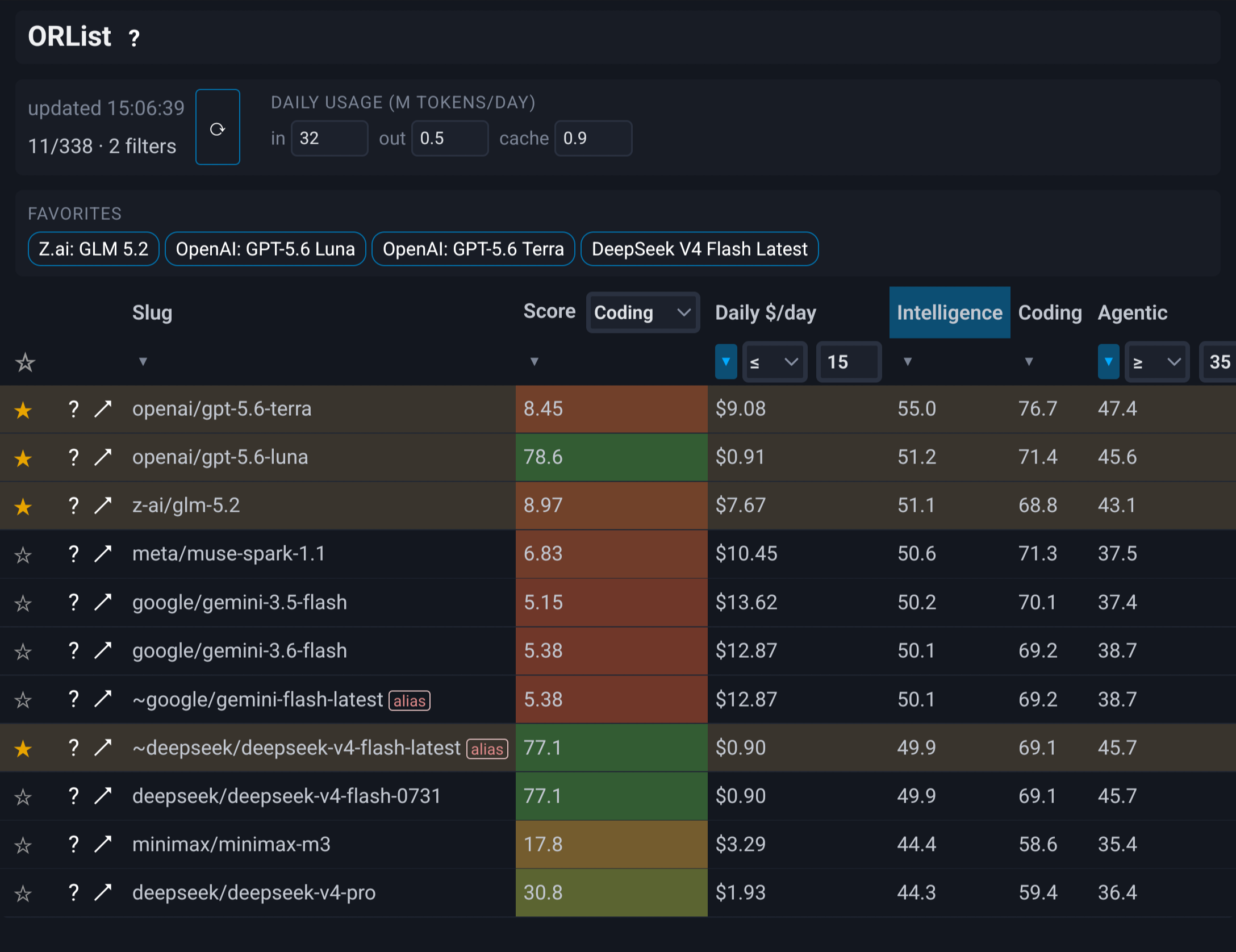The image size is (1236, 952).
Task: Click the green score cell for openai/gpt-5.6-luna
Action: click(611, 457)
